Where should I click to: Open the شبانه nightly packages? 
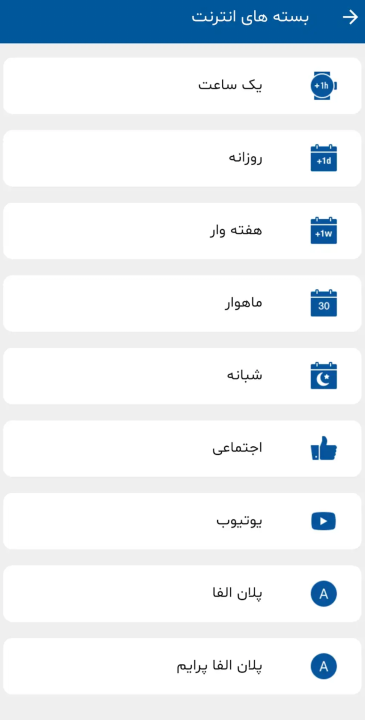coord(182,376)
